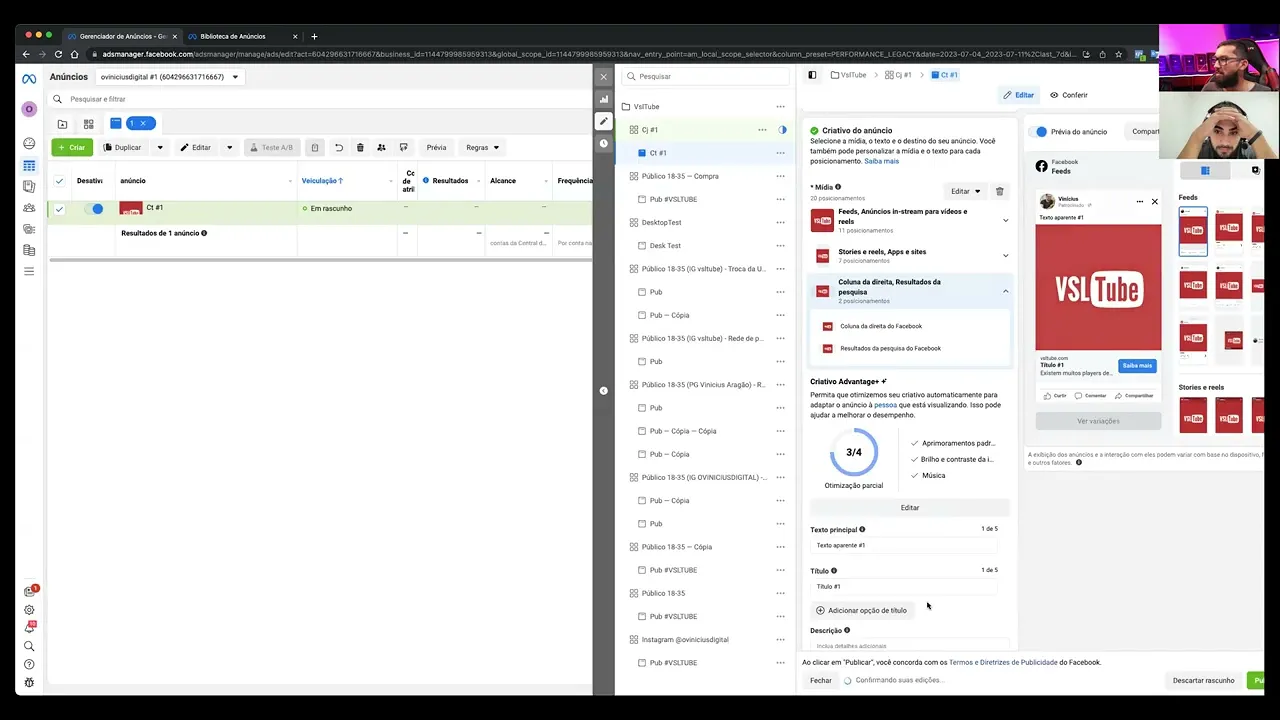Expand Feeds, Anúncios in-stream placements group
The width and height of the screenshot is (1280, 720).
click(x=1005, y=221)
